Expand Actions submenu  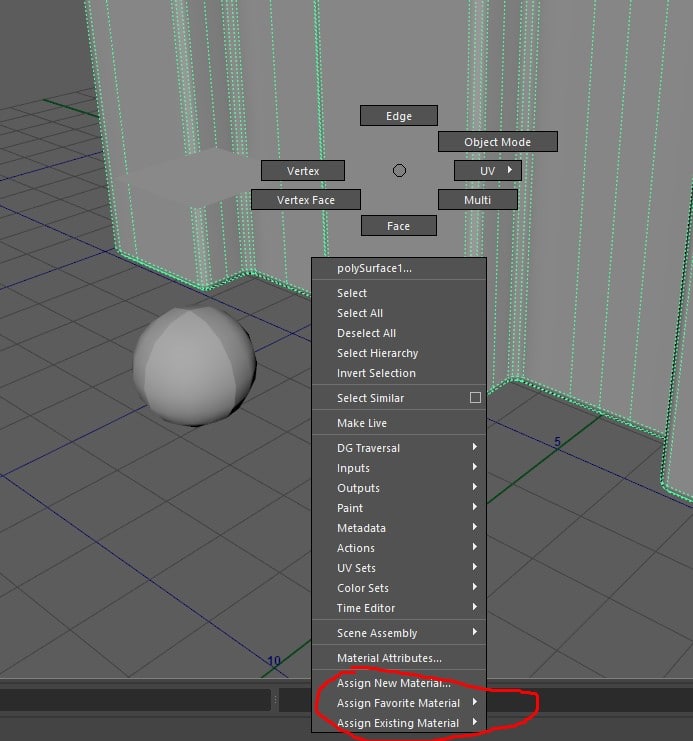[x=398, y=548]
